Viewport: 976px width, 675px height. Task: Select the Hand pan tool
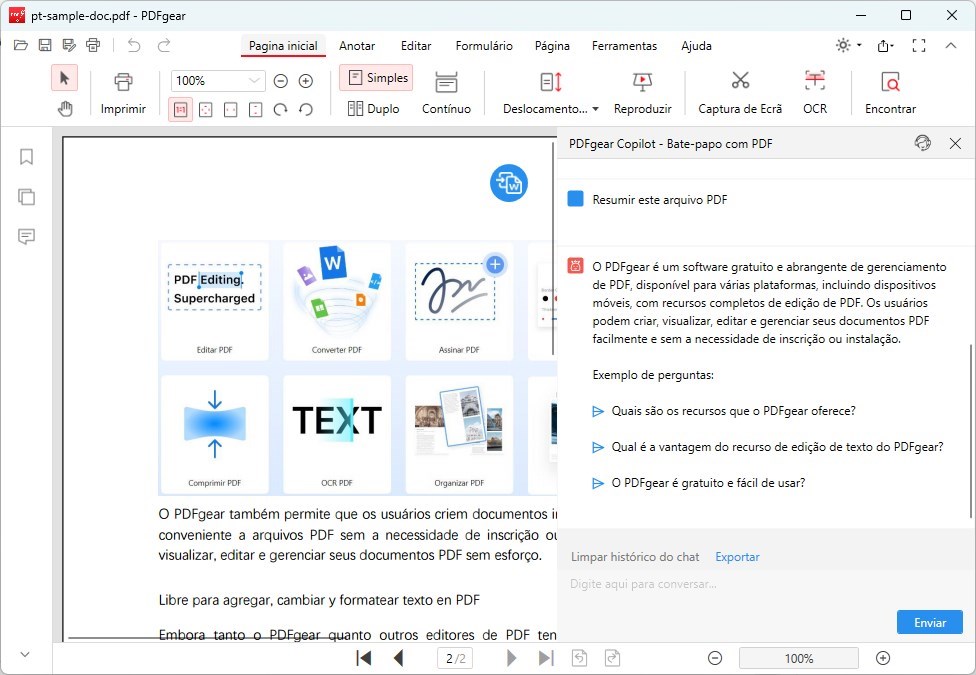65,109
